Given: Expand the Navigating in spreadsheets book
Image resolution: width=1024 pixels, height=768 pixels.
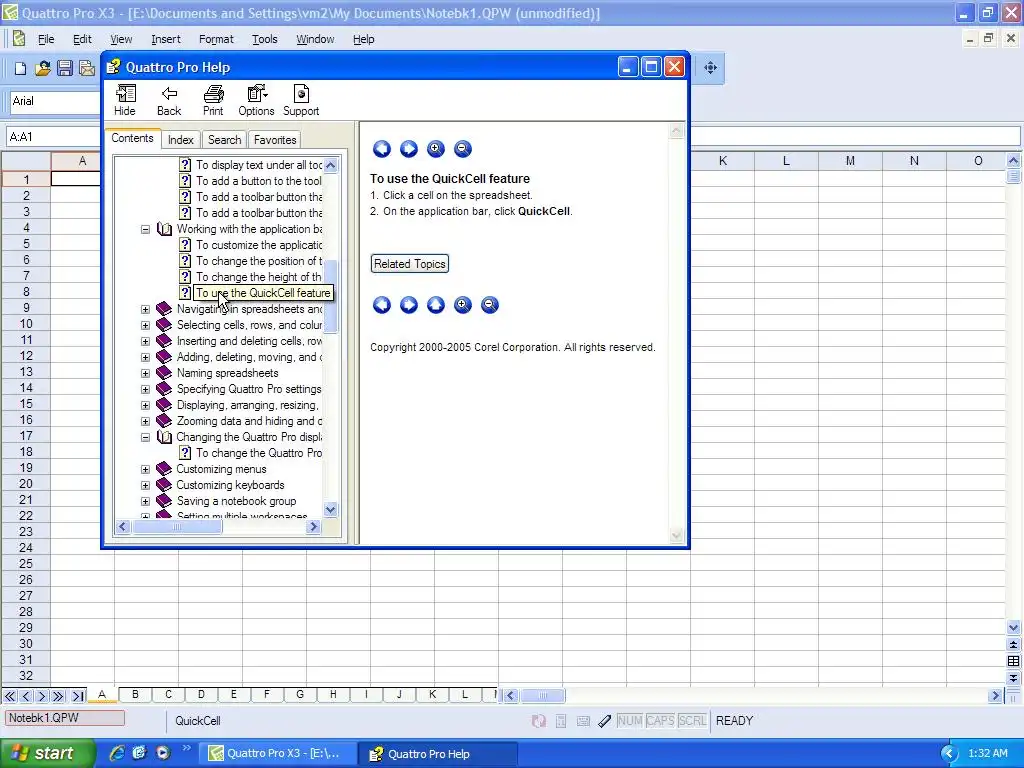Looking at the screenshot, I should click(146, 310).
